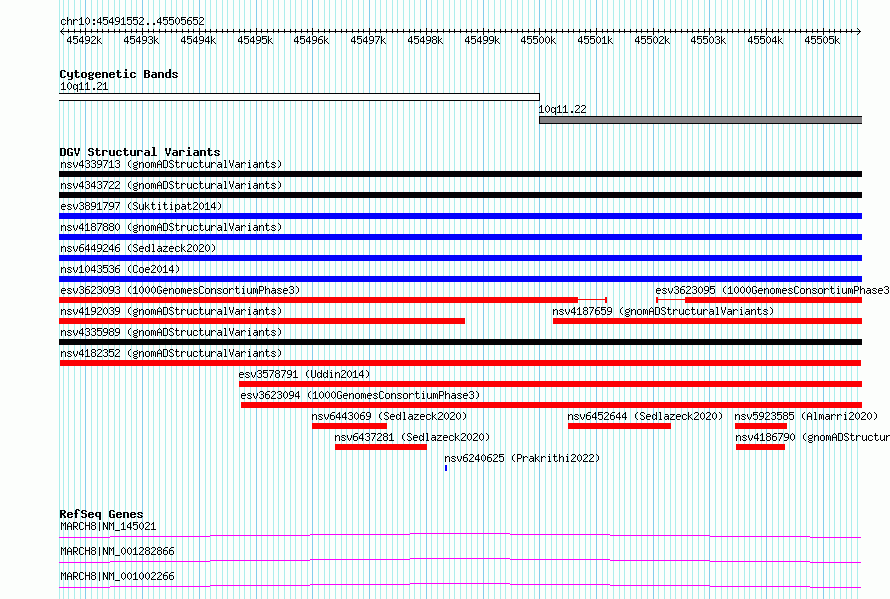Click the red bar under nsv4186790
The width and height of the screenshot is (890, 599).
coord(761,447)
